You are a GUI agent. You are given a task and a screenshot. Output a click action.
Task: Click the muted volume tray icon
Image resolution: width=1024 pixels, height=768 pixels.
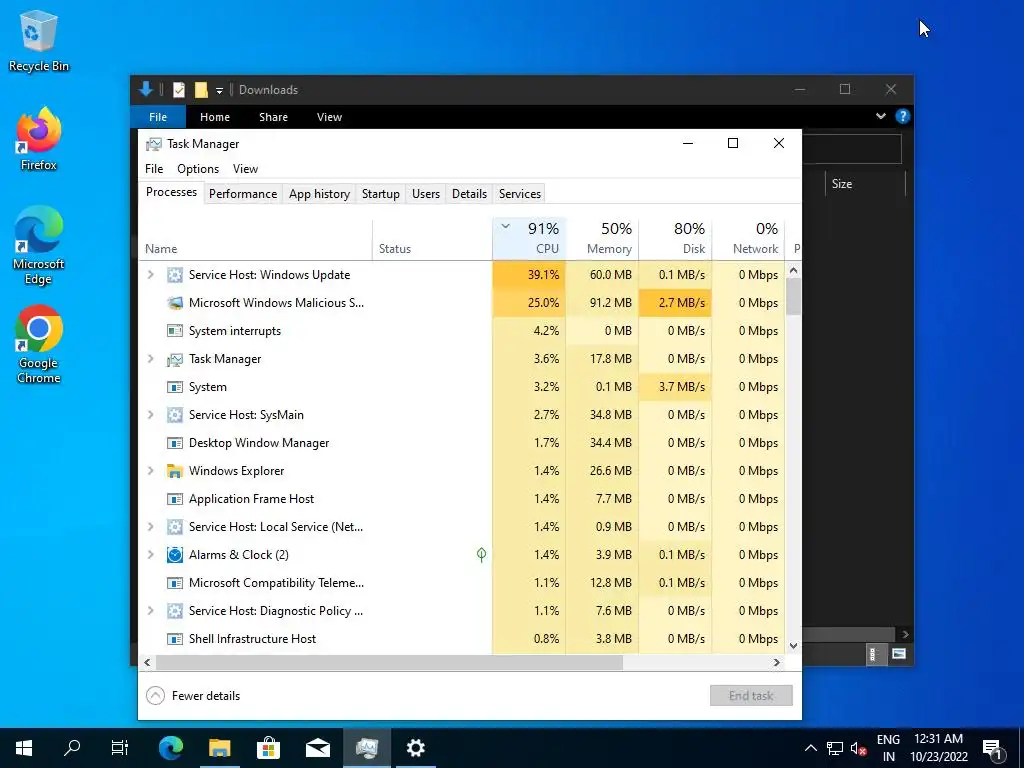point(858,748)
